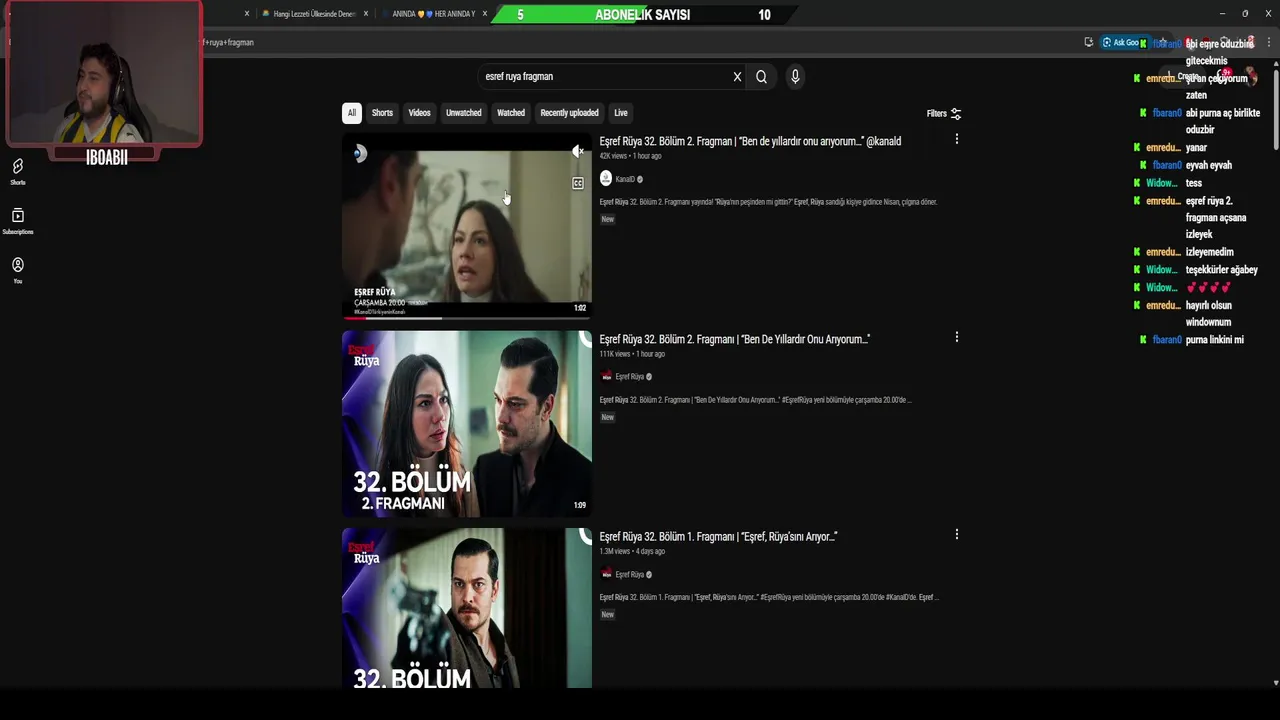Open the KanalD channel avatar
The width and height of the screenshot is (1280, 720).
point(605,179)
